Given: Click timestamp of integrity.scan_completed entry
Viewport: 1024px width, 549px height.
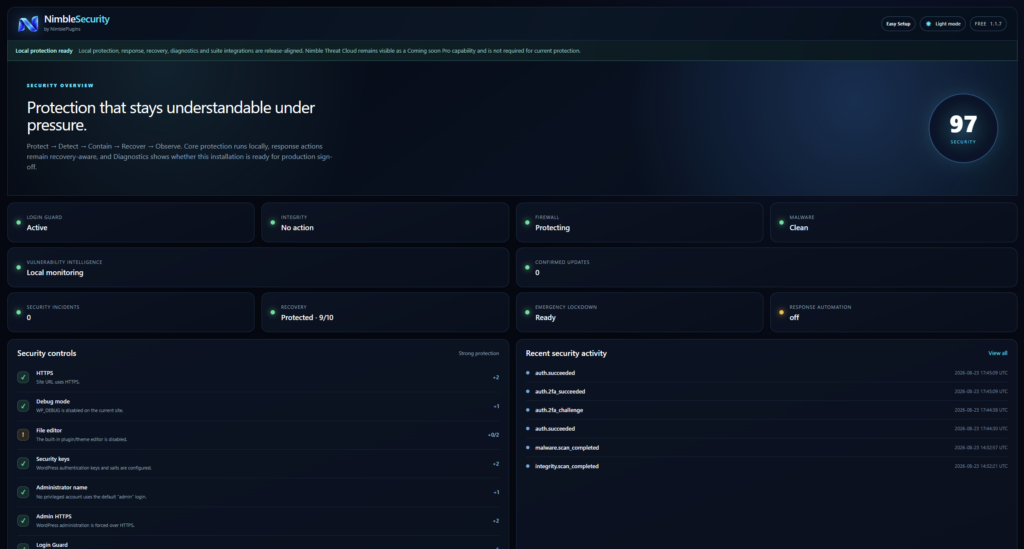Looking at the screenshot, I should click(x=981, y=466).
